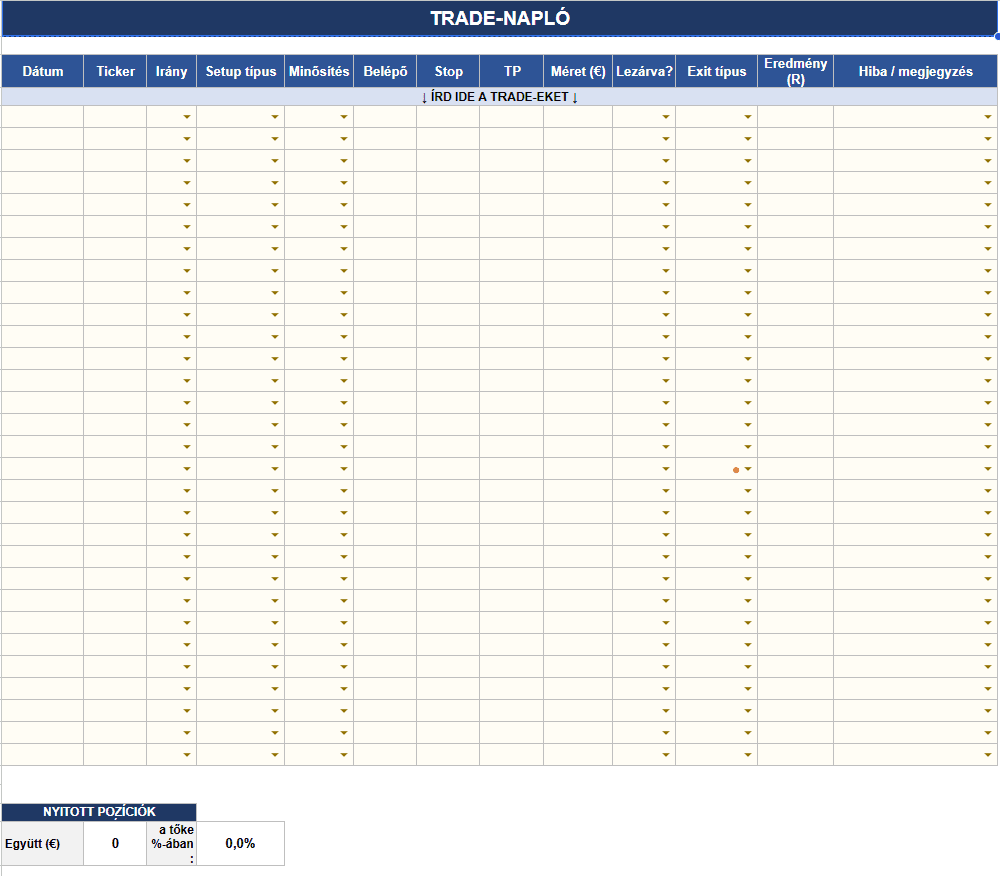
Task: Click the TP cell in first entry row
Action: (x=512, y=117)
